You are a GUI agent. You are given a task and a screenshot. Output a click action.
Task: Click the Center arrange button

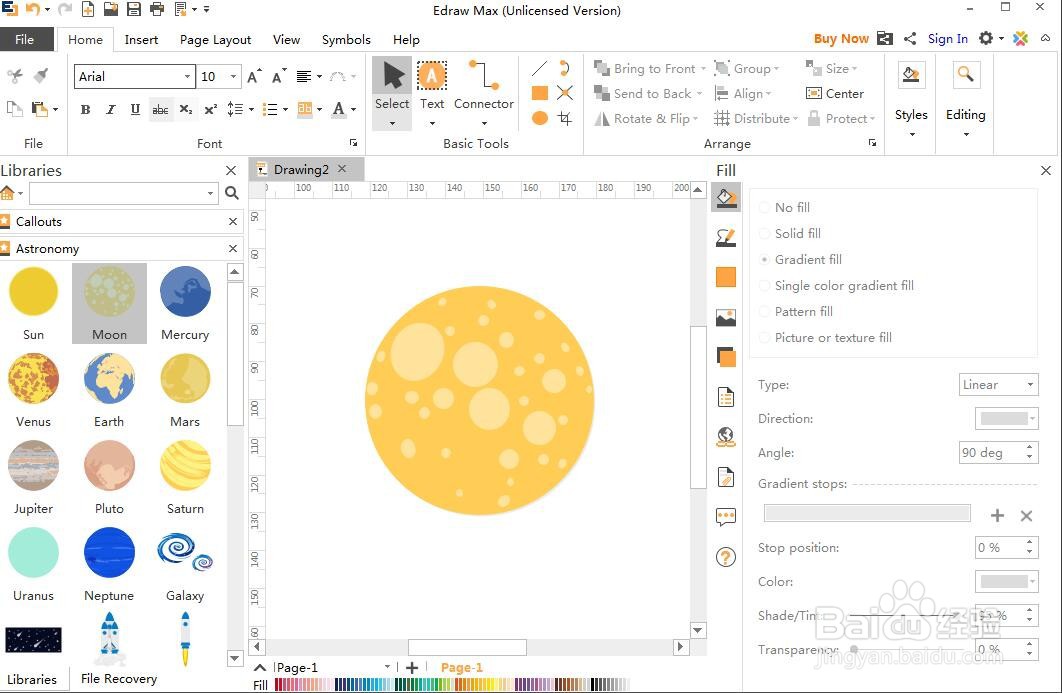tap(834, 93)
